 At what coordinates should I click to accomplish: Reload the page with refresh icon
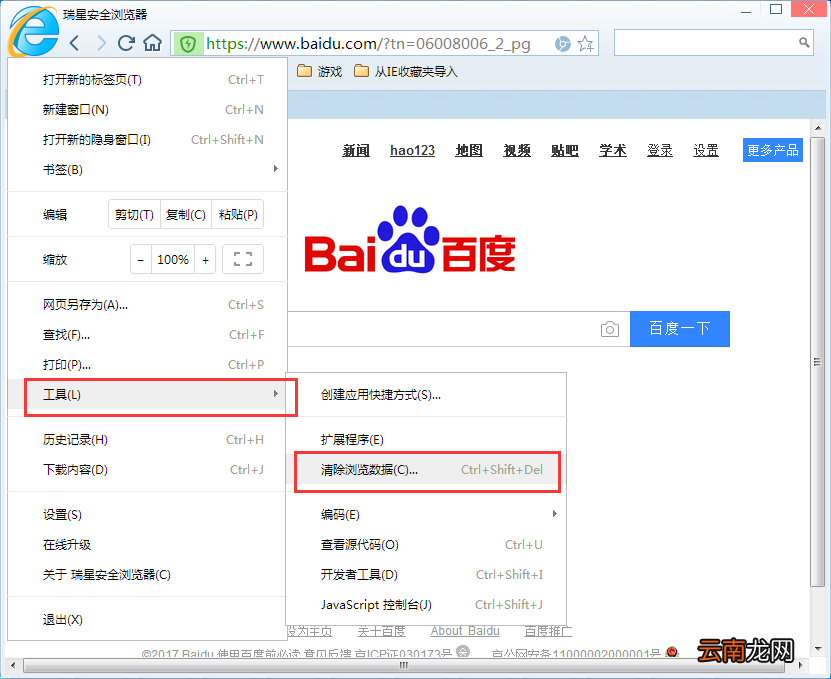(x=126, y=43)
